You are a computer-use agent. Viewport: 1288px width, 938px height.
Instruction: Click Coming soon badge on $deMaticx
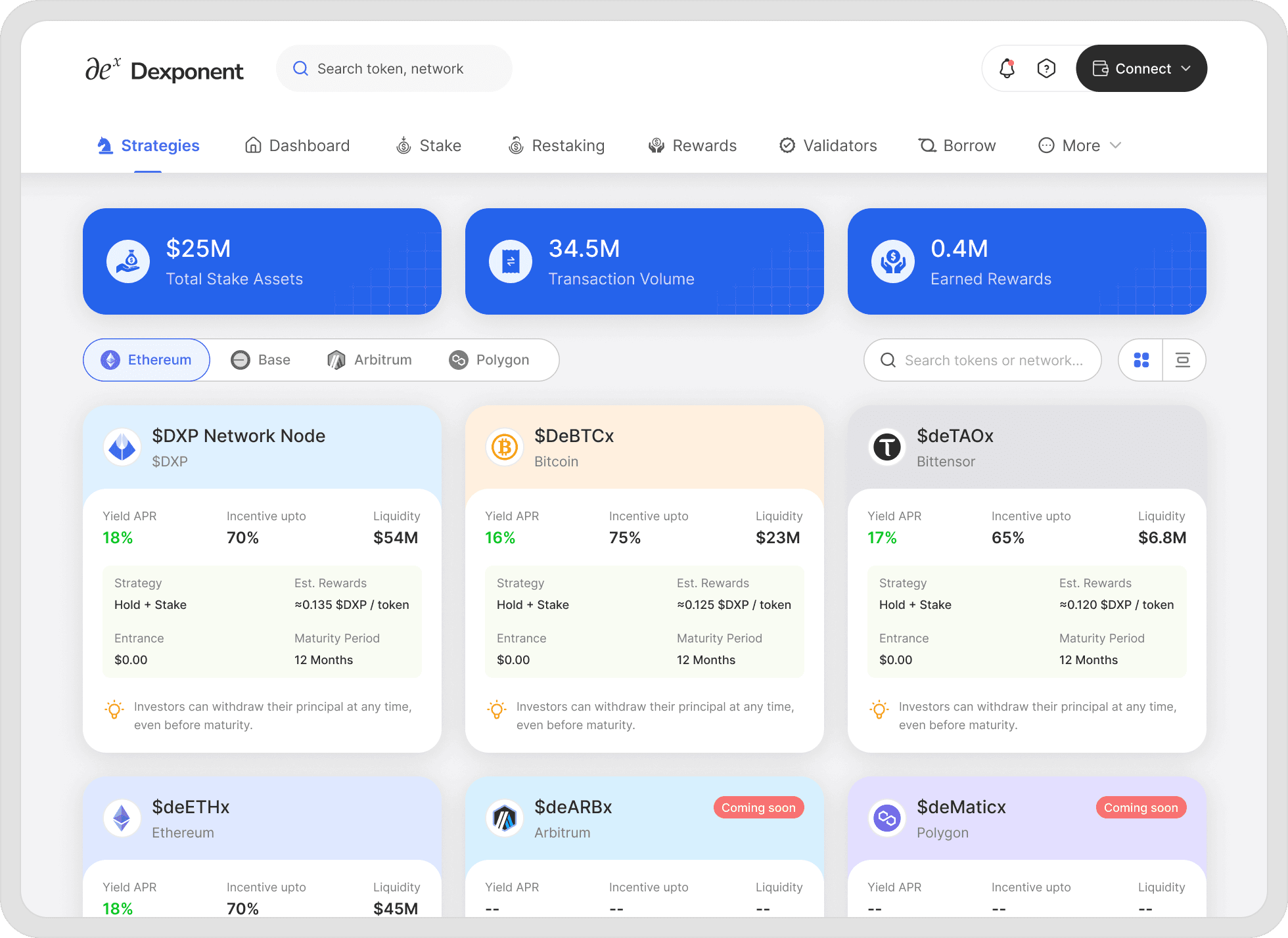click(x=1141, y=807)
